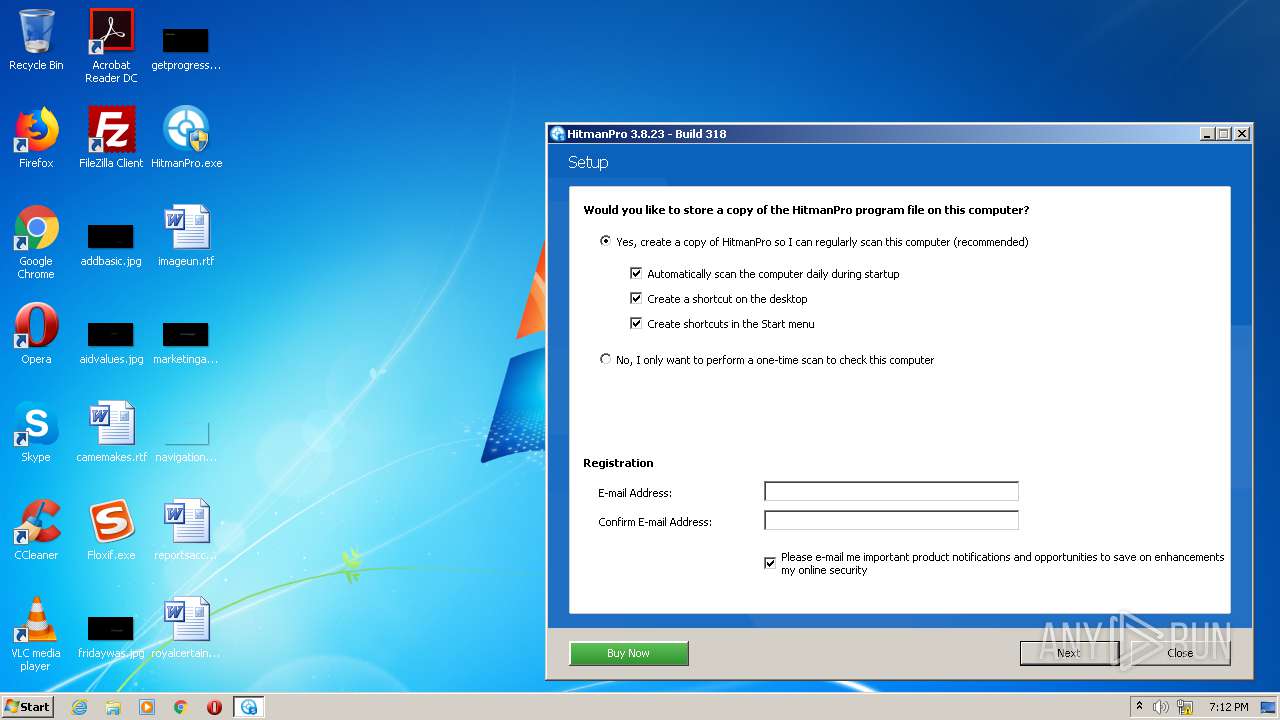1280x720 pixels.
Task: Open Opera desktop shortcut
Action: pyautogui.click(x=36, y=333)
